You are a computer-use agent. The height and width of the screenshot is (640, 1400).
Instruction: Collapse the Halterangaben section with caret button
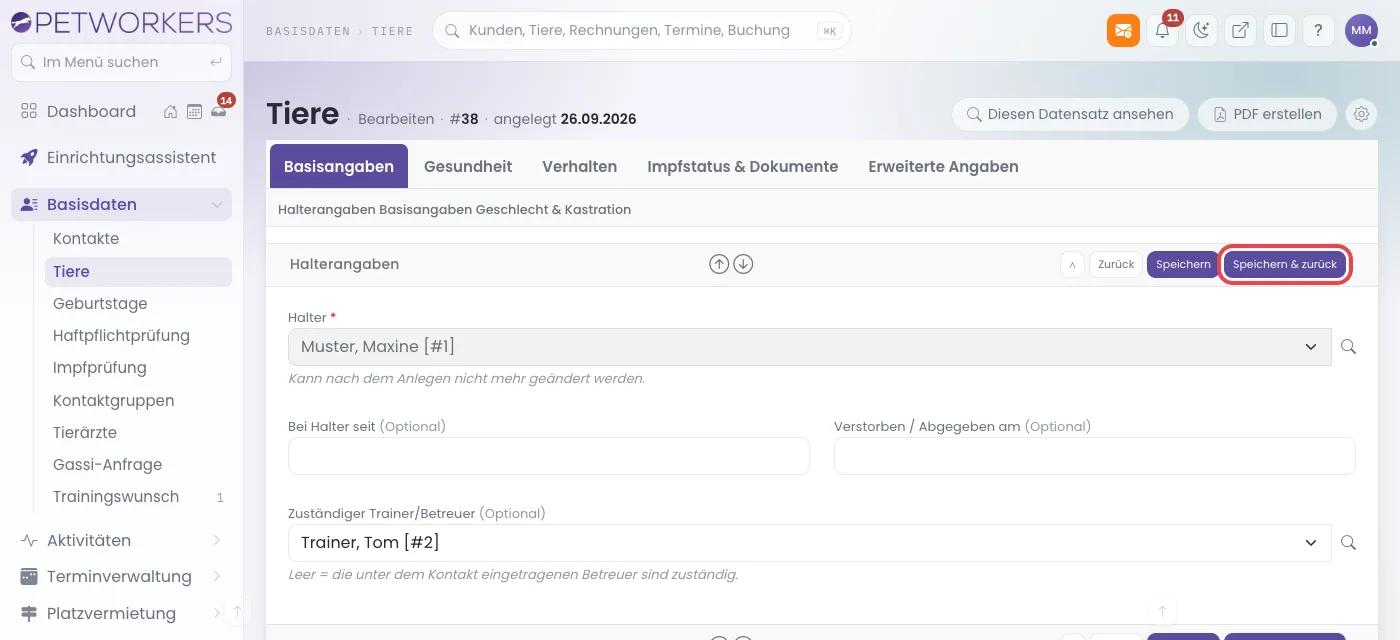pyautogui.click(x=1072, y=265)
